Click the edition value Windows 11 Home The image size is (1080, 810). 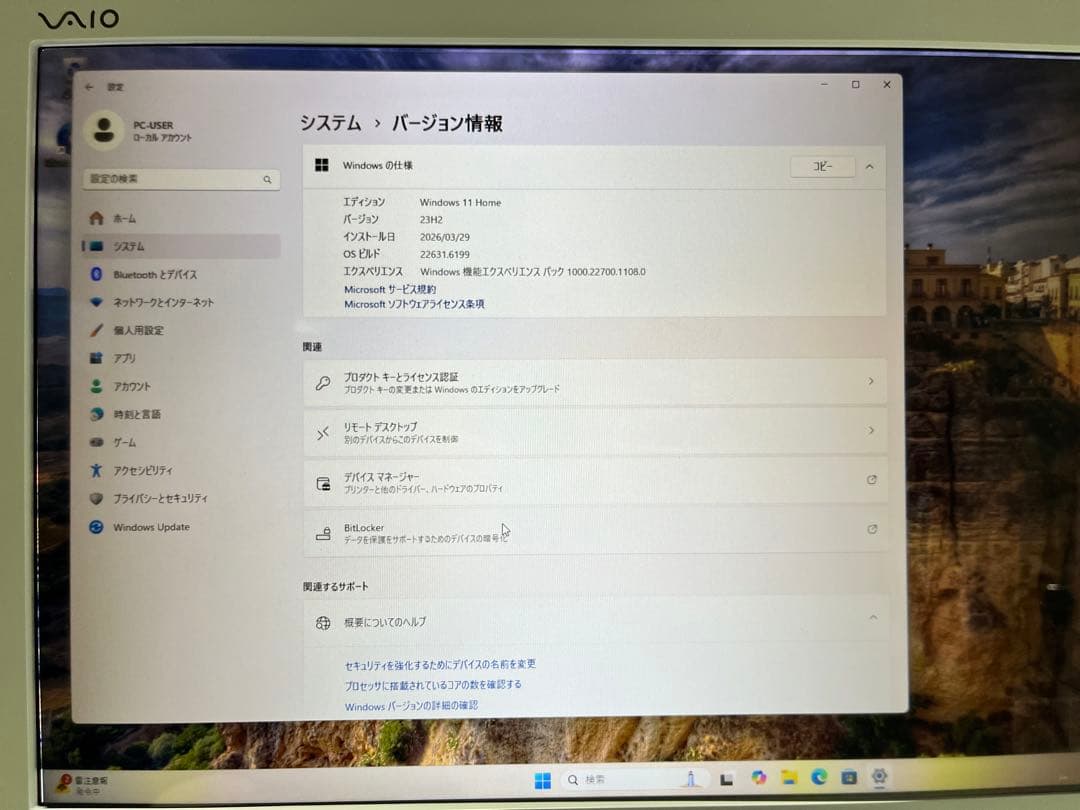click(460, 202)
